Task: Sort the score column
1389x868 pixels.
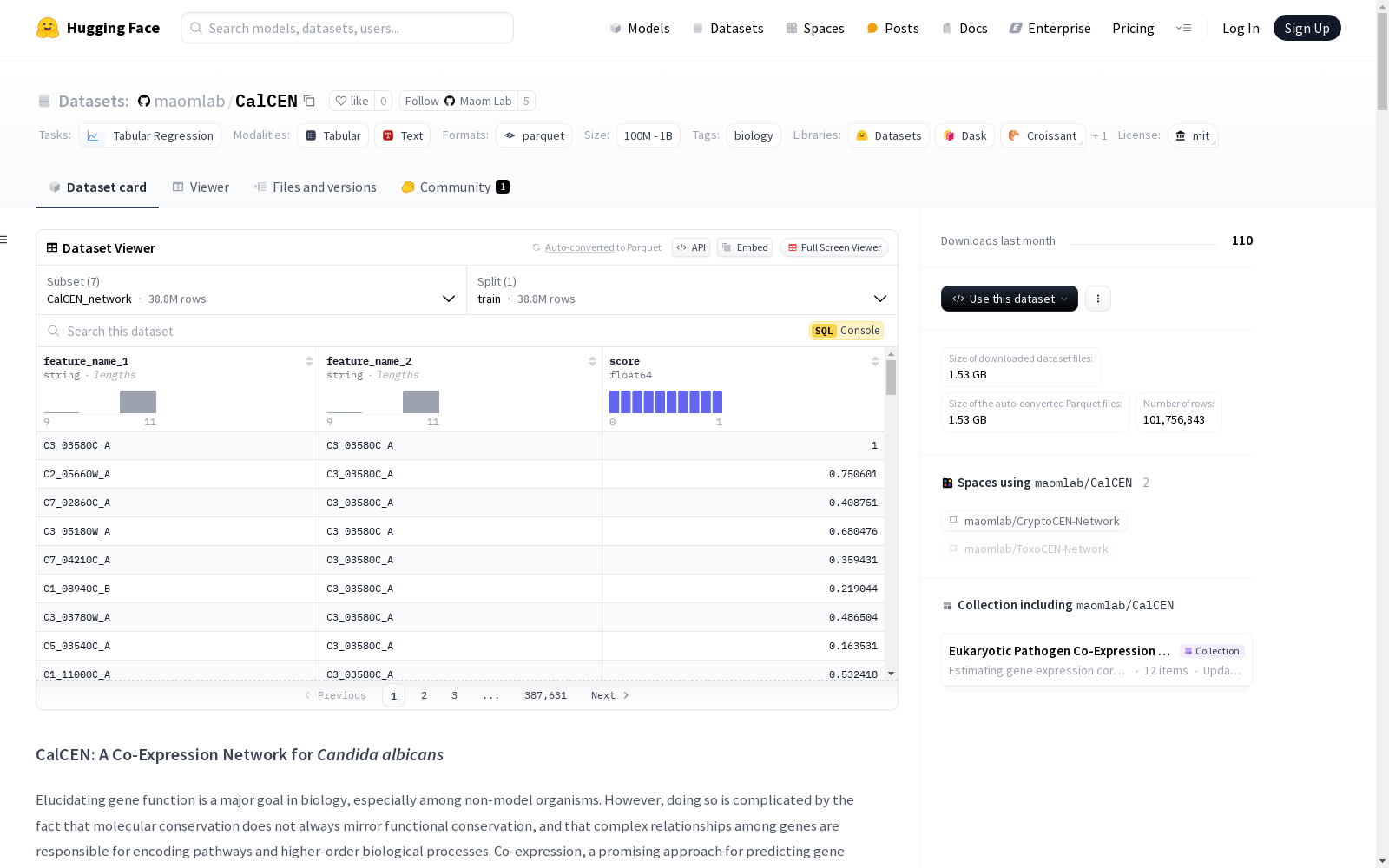Action: click(875, 361)
